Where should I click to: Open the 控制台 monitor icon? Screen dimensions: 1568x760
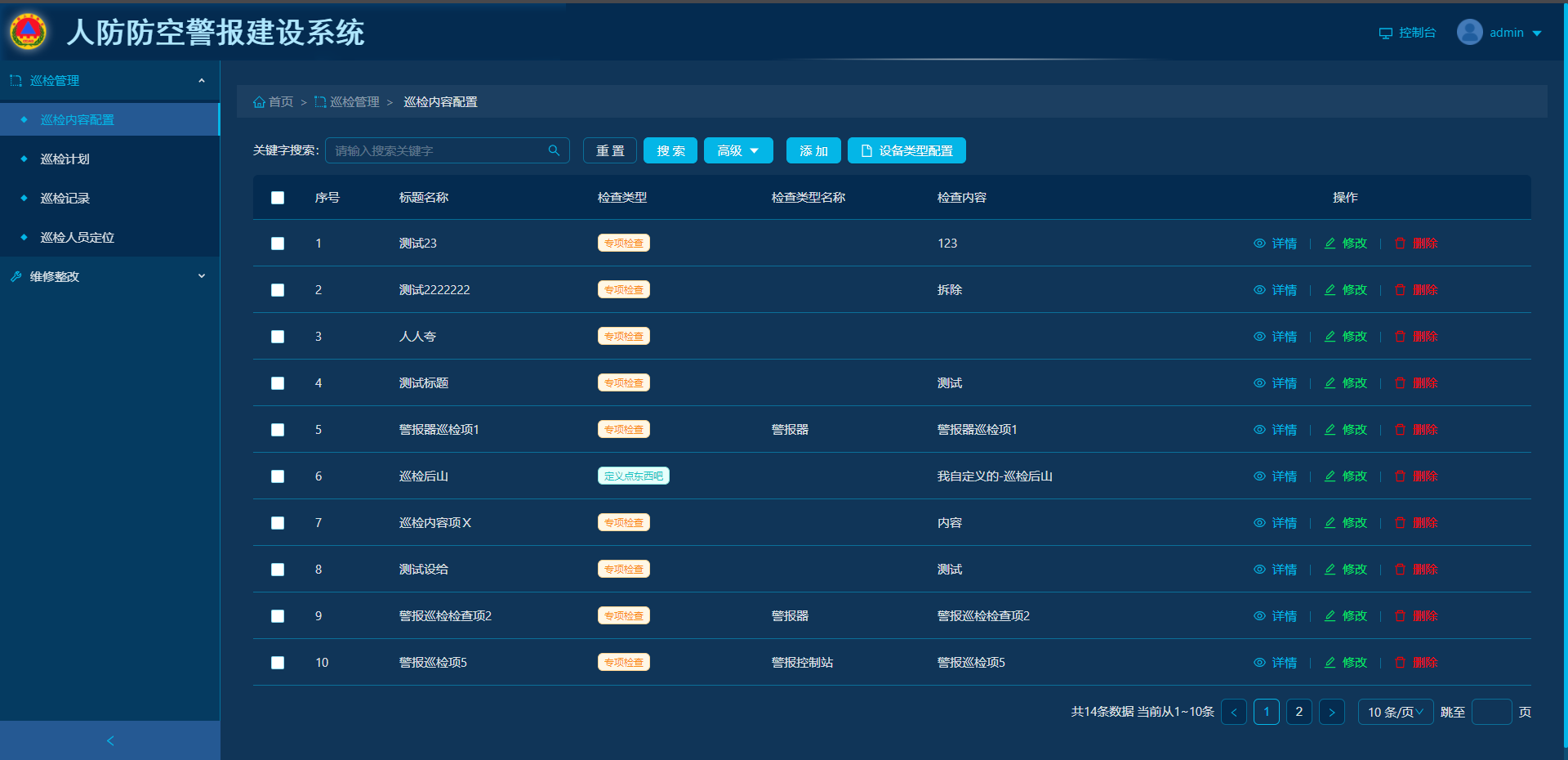point(1386,34)
